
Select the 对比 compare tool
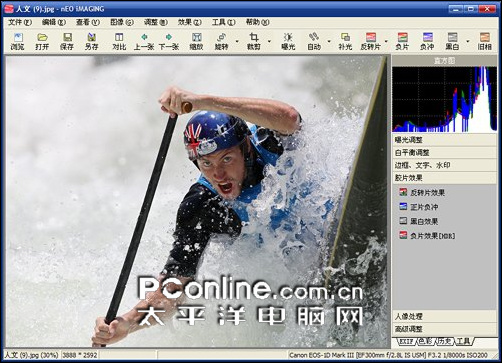coord(119,41)
